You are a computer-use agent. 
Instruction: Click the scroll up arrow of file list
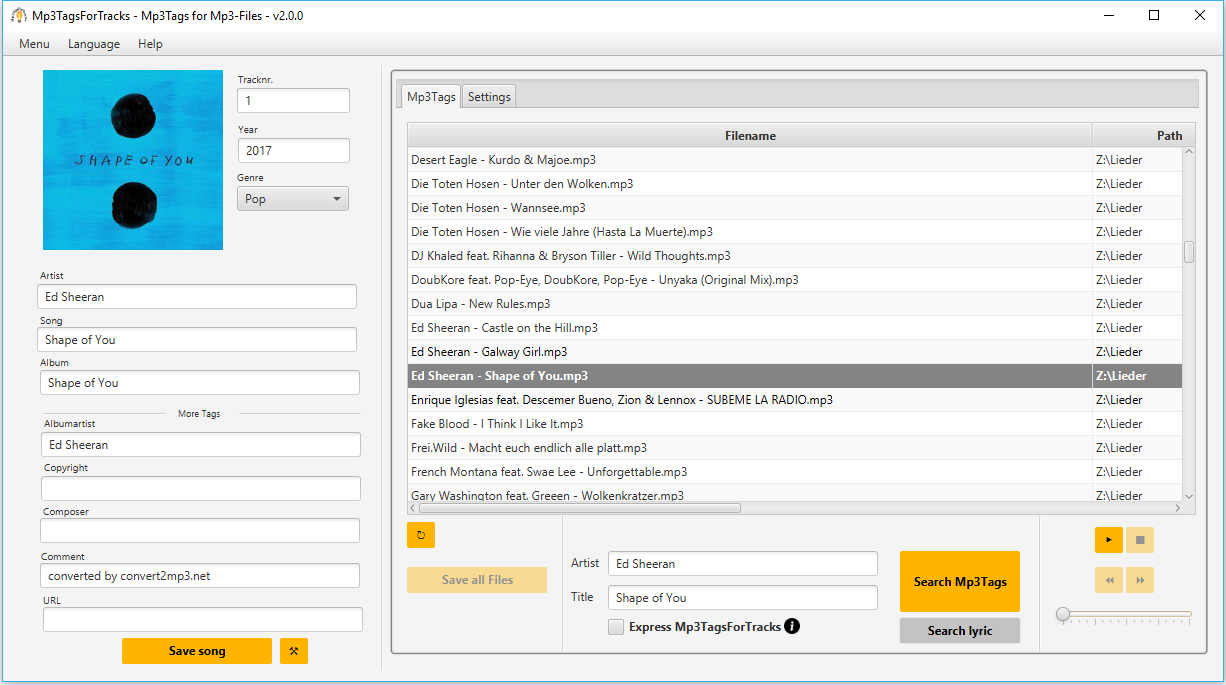coord(1189,153)
